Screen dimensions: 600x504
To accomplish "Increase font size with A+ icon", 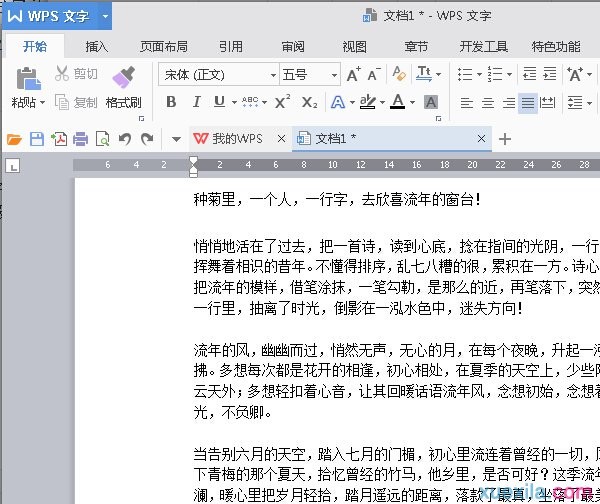I will [354, 74].
